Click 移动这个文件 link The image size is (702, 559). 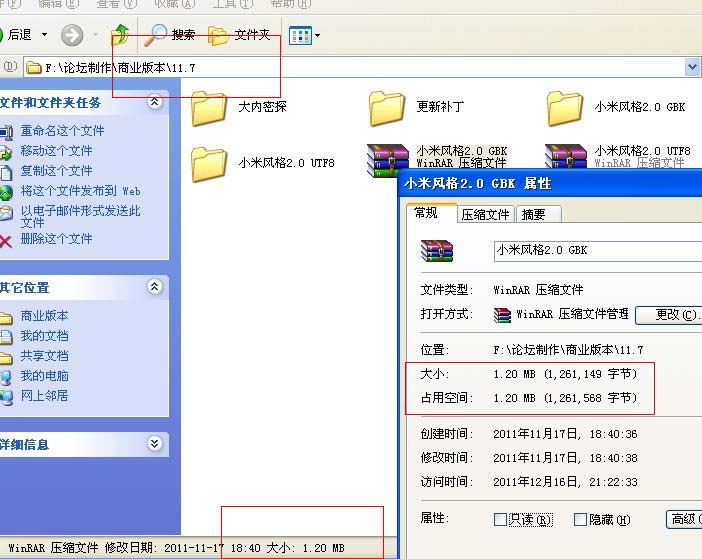point(56,151)
